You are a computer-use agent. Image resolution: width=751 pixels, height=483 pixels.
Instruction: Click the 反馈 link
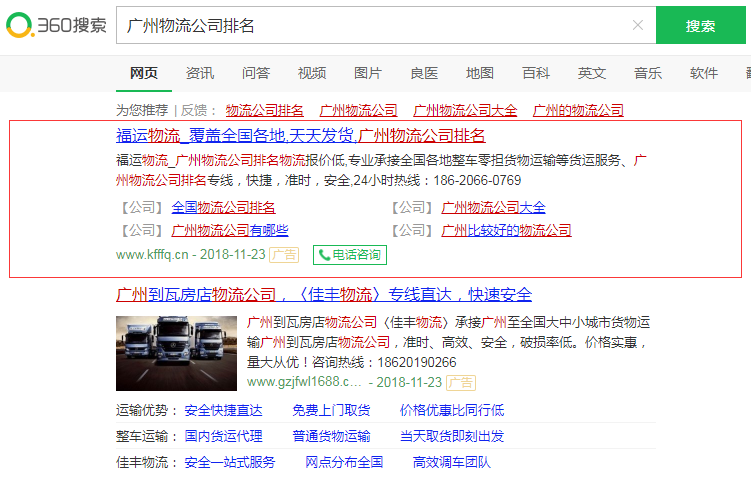[194, 111]
